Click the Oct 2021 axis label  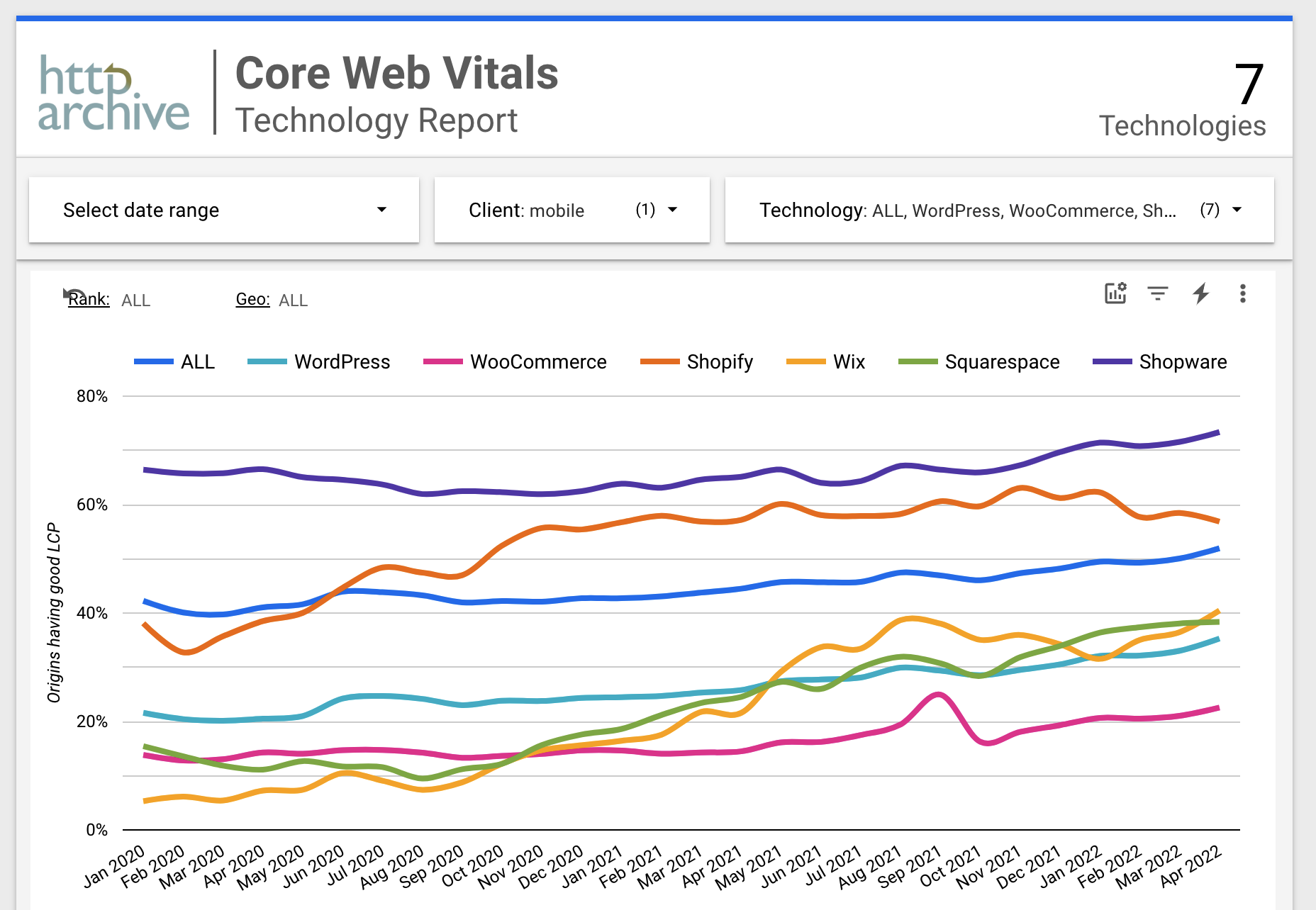(x=952, y=865)
